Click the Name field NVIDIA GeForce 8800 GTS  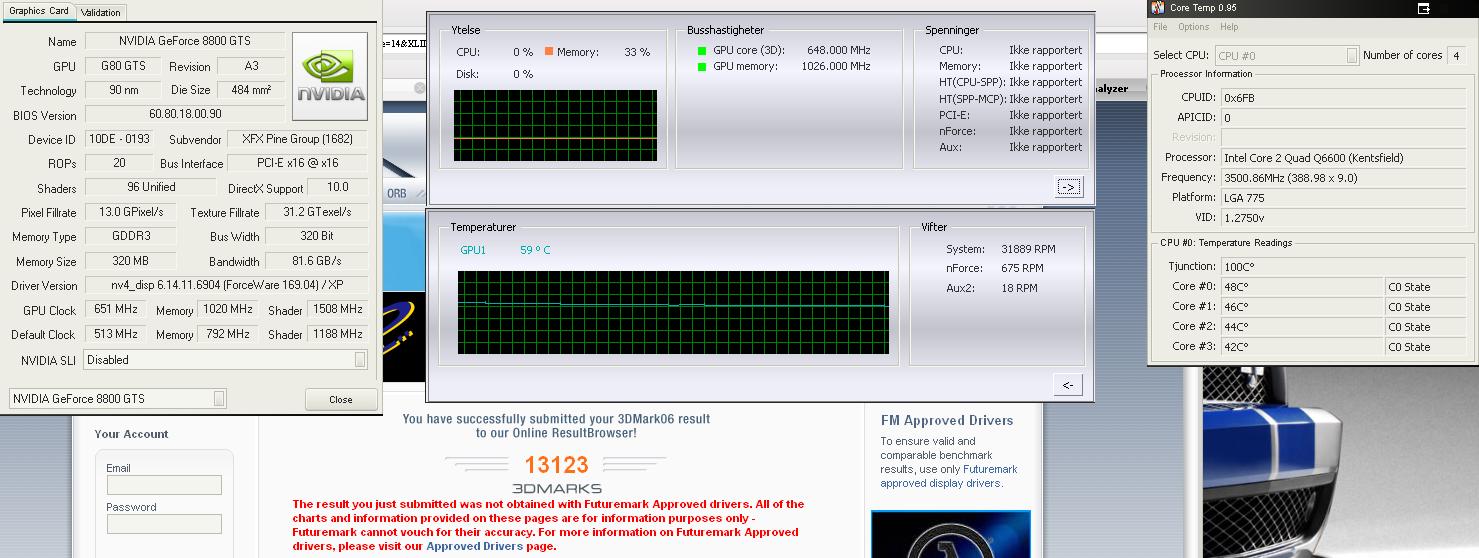[x=185, y=41]
